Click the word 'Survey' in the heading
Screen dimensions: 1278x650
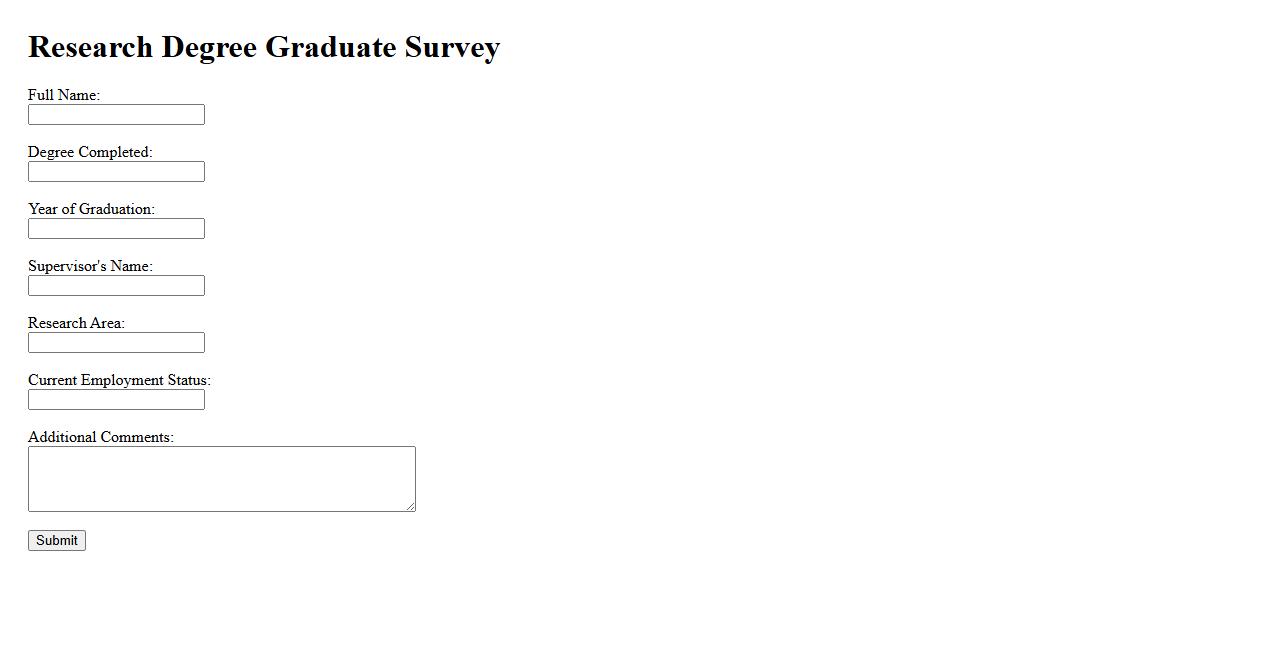coord(452,47)
